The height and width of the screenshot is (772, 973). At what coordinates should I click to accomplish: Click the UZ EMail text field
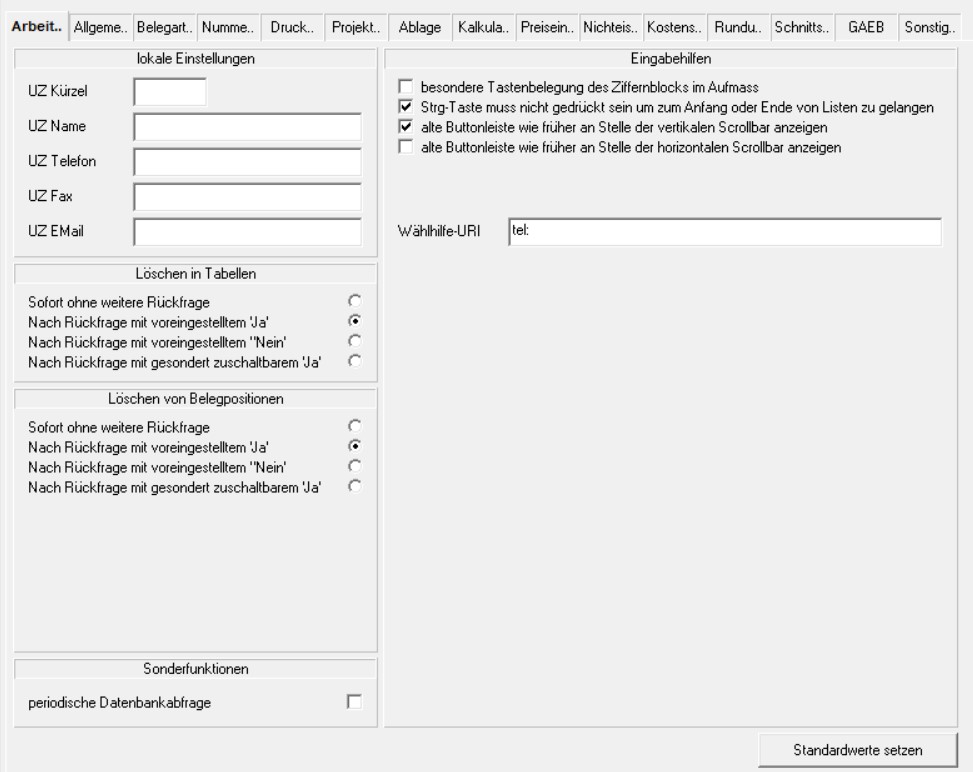pyautogui.click(x=248, y=232)
